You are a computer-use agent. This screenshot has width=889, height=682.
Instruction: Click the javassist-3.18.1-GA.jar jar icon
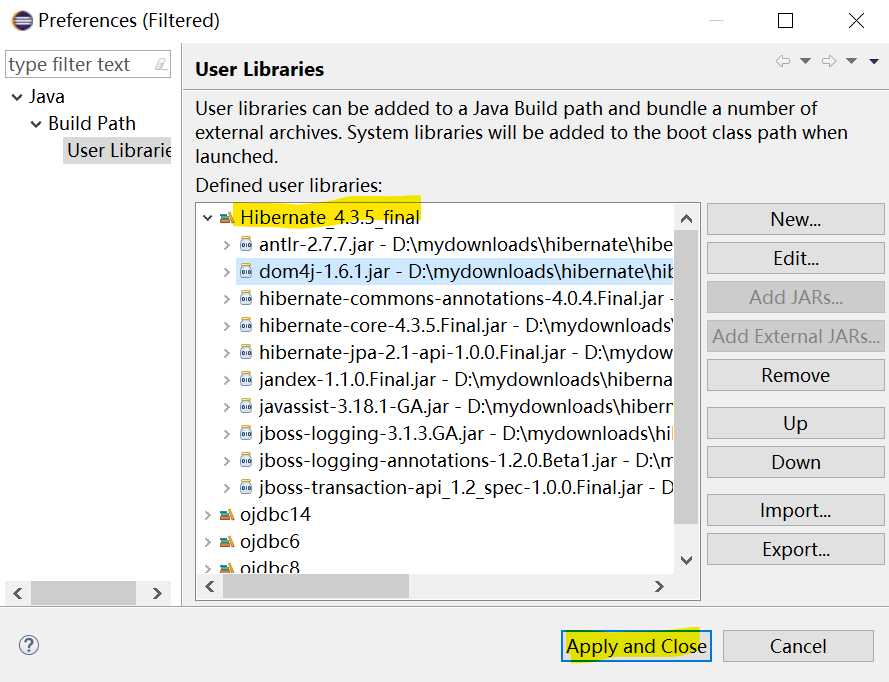point(246,406)
